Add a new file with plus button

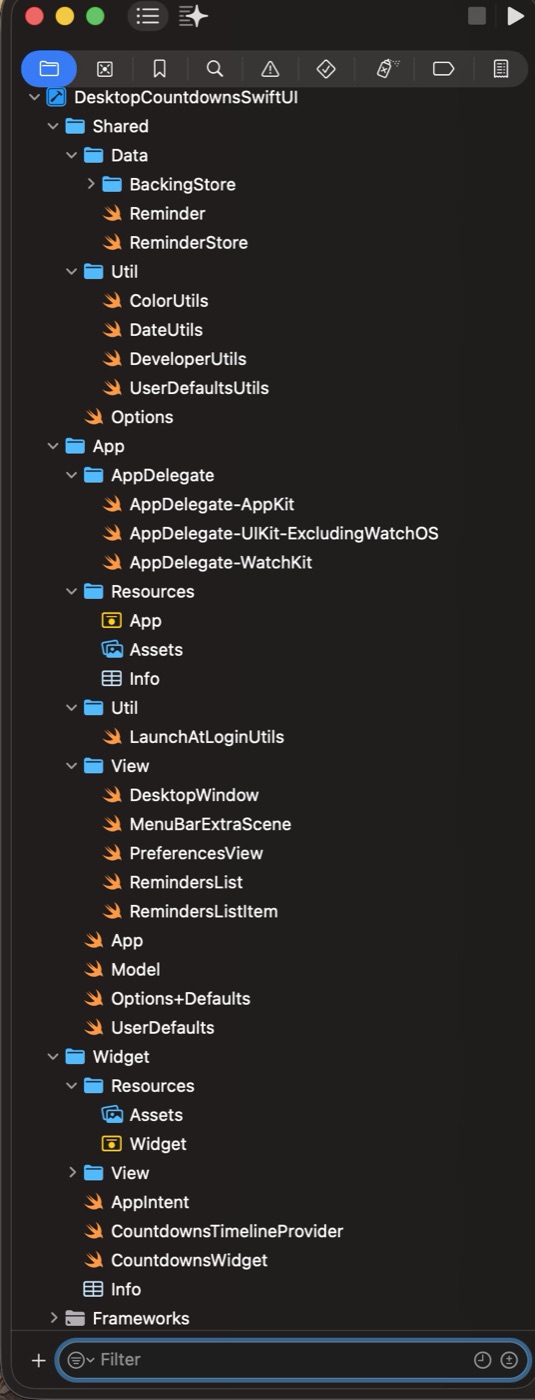tap(38, 1360)
